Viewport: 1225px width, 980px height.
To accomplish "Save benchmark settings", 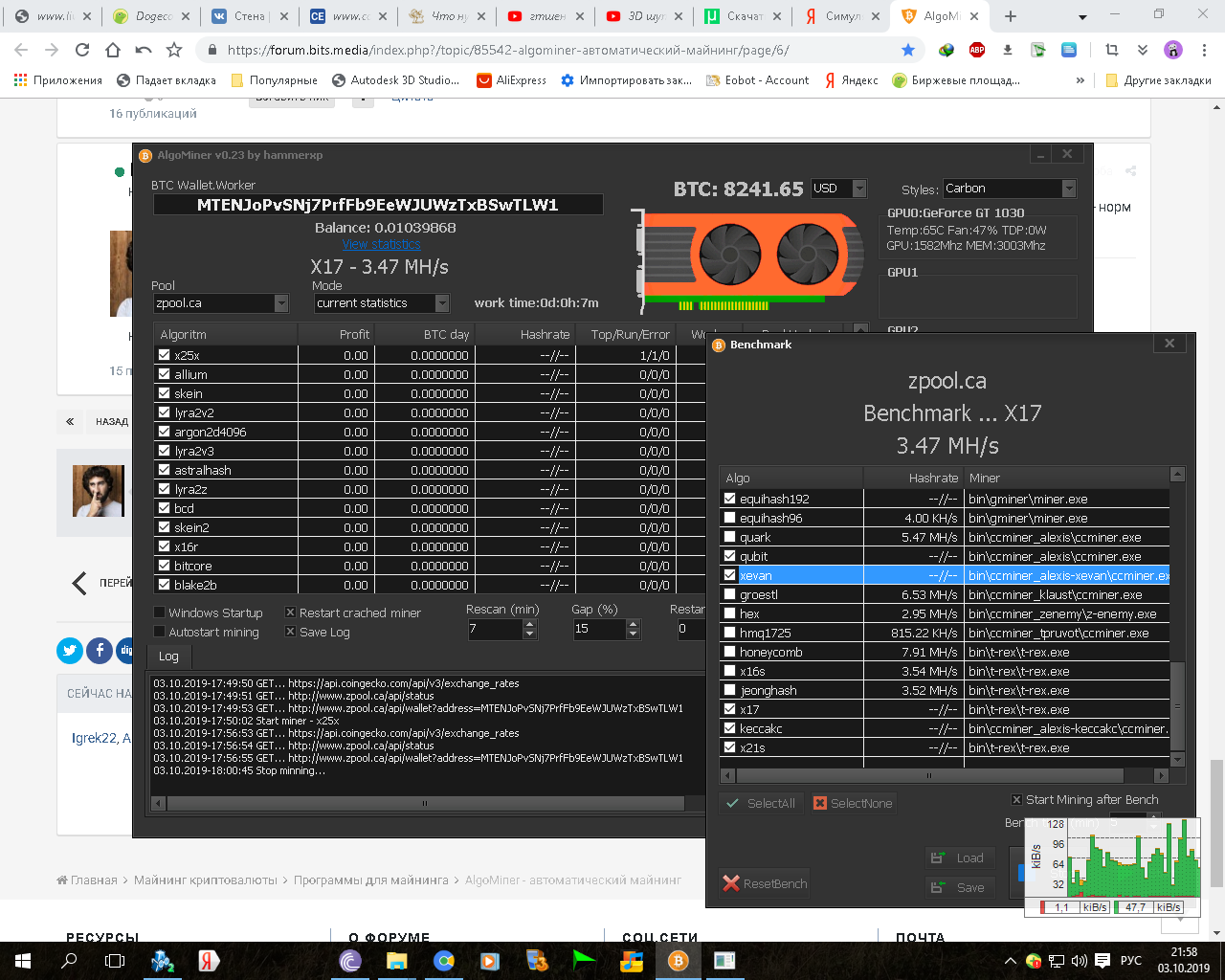I will (960, 887).
